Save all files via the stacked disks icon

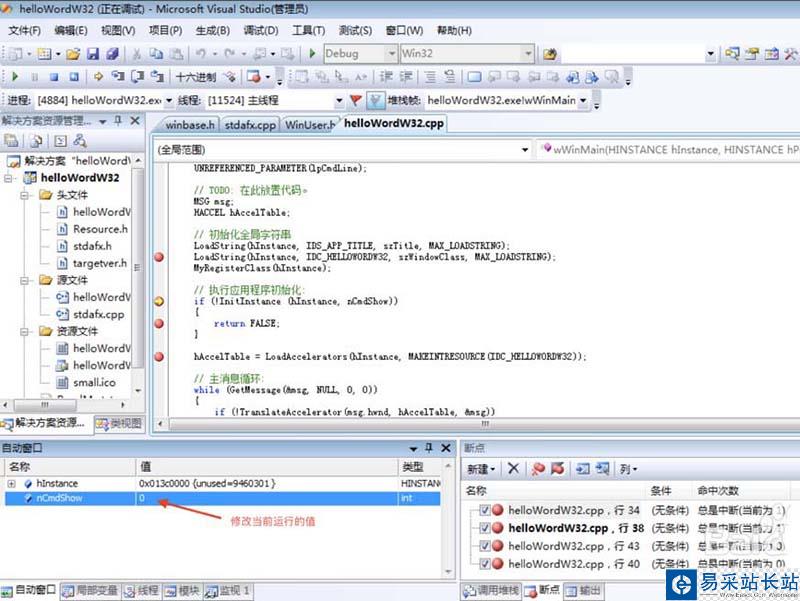(112, 54)
